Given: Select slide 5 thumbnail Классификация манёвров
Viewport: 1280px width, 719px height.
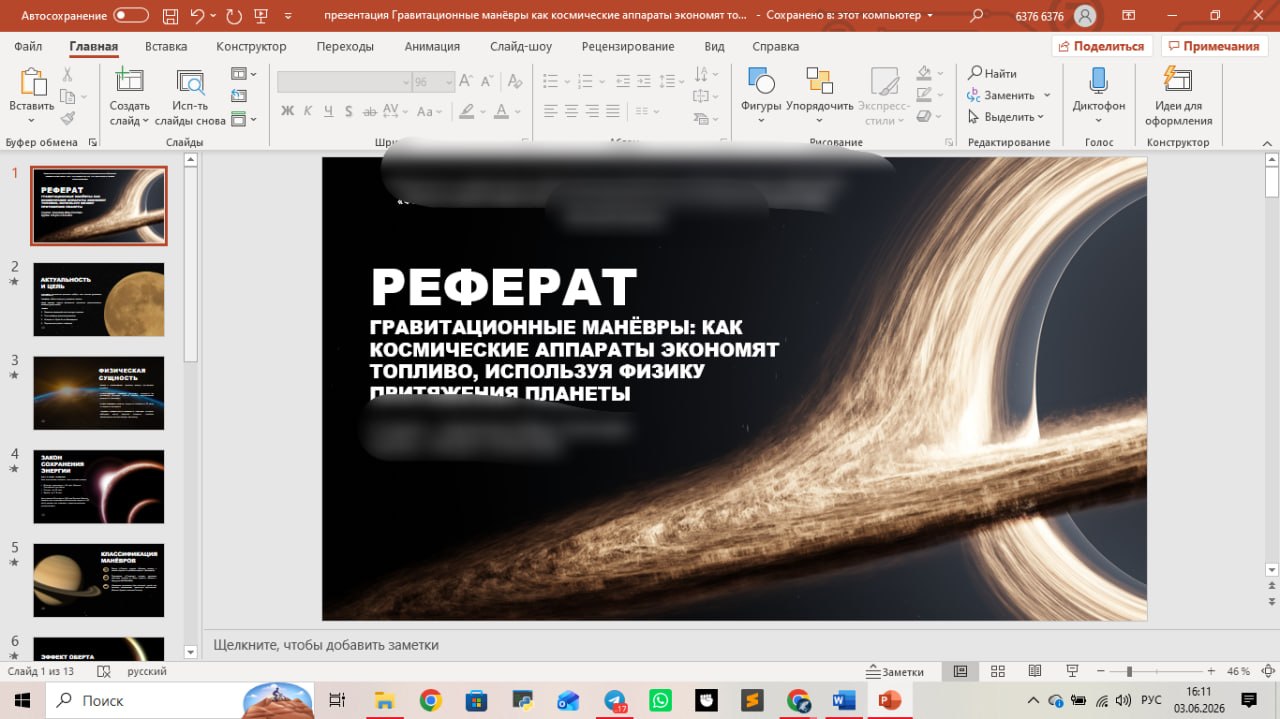Looking at the screenshot, I should point(99,580).
